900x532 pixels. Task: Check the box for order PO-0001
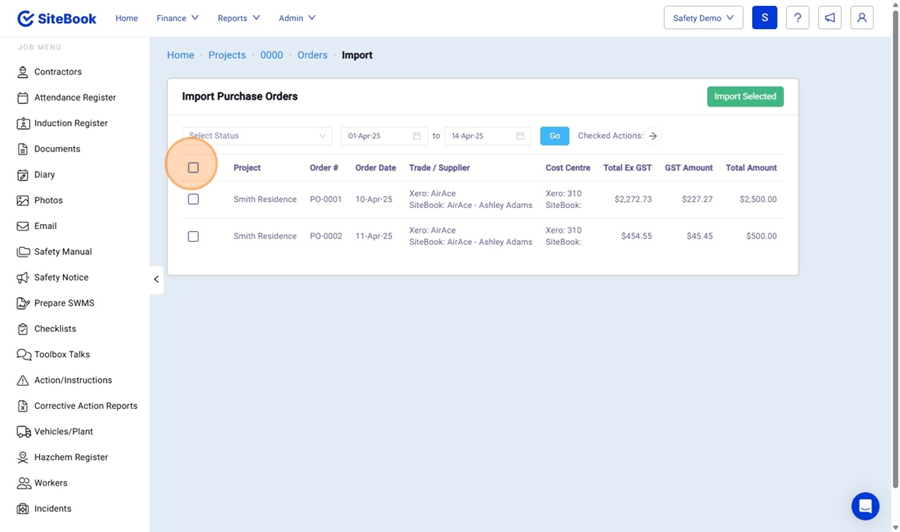click(x=193, y=199)
